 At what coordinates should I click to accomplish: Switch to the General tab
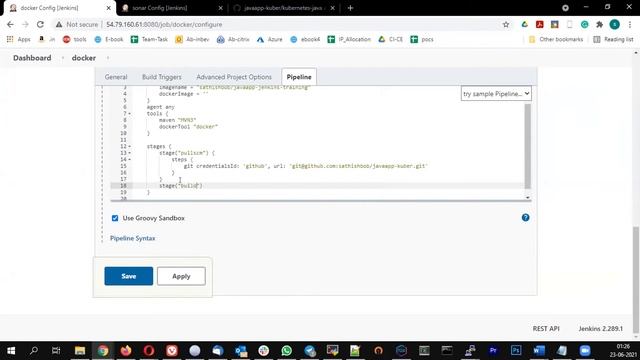coord(116,77)
